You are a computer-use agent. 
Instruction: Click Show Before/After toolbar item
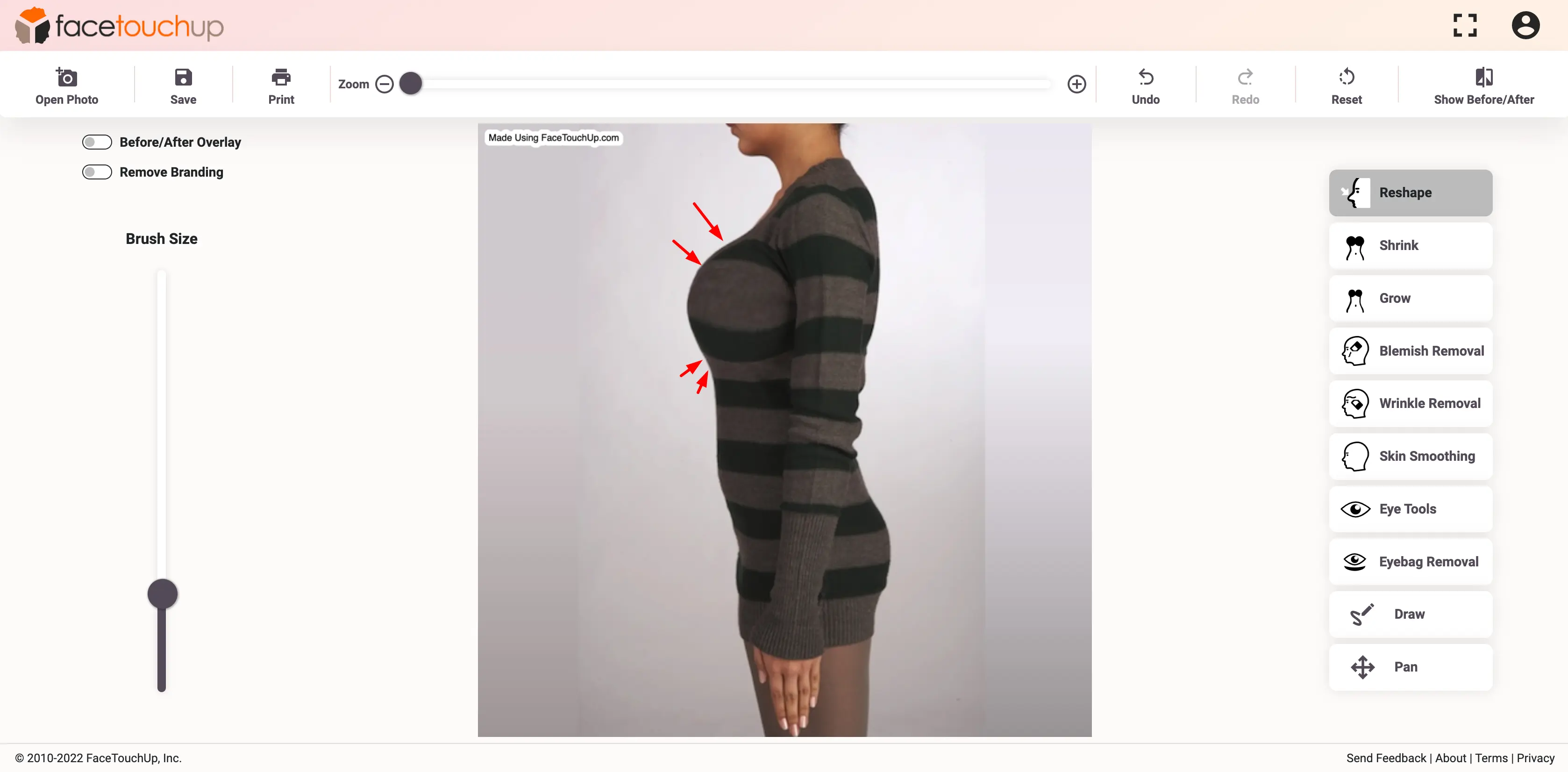(1484, 85)
